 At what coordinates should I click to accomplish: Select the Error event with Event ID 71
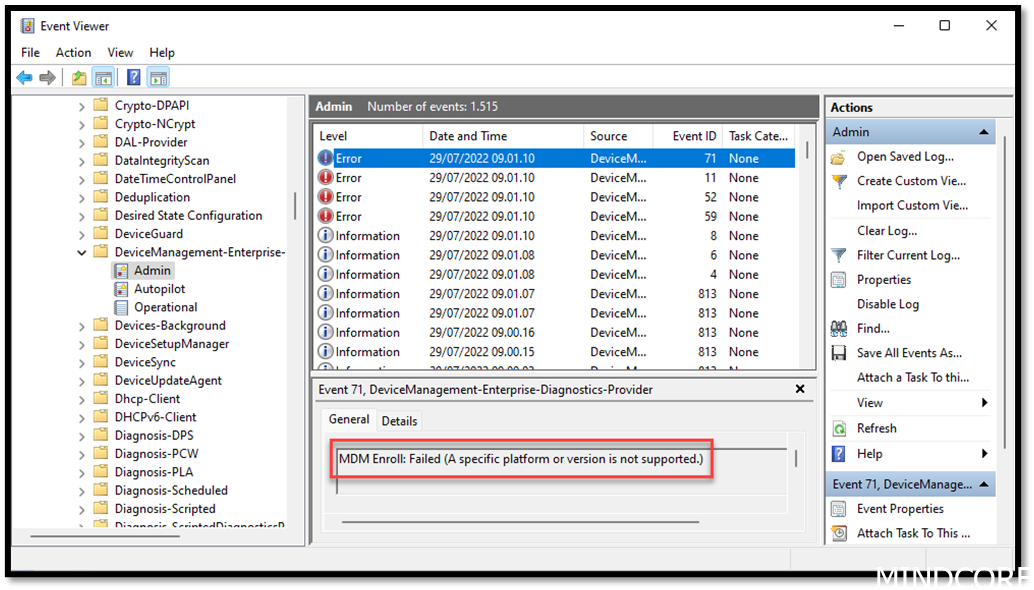tap(500, 158)
